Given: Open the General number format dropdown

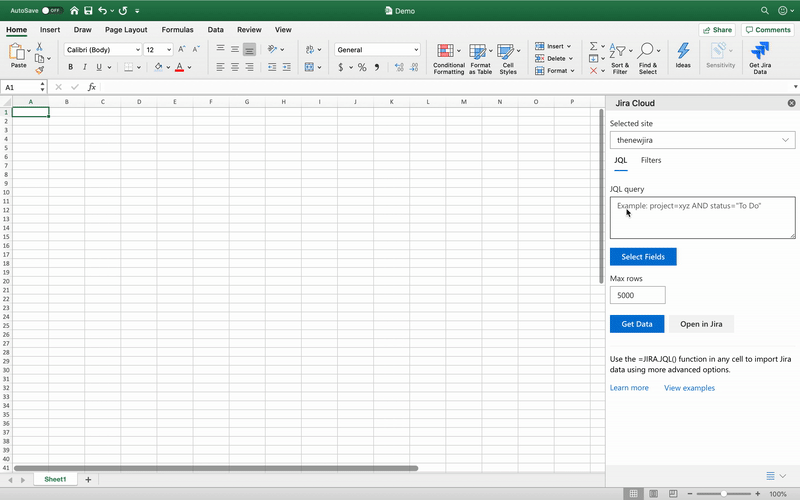Looking at the screenshot, I should pyautogui.click(x=414, y=50).
